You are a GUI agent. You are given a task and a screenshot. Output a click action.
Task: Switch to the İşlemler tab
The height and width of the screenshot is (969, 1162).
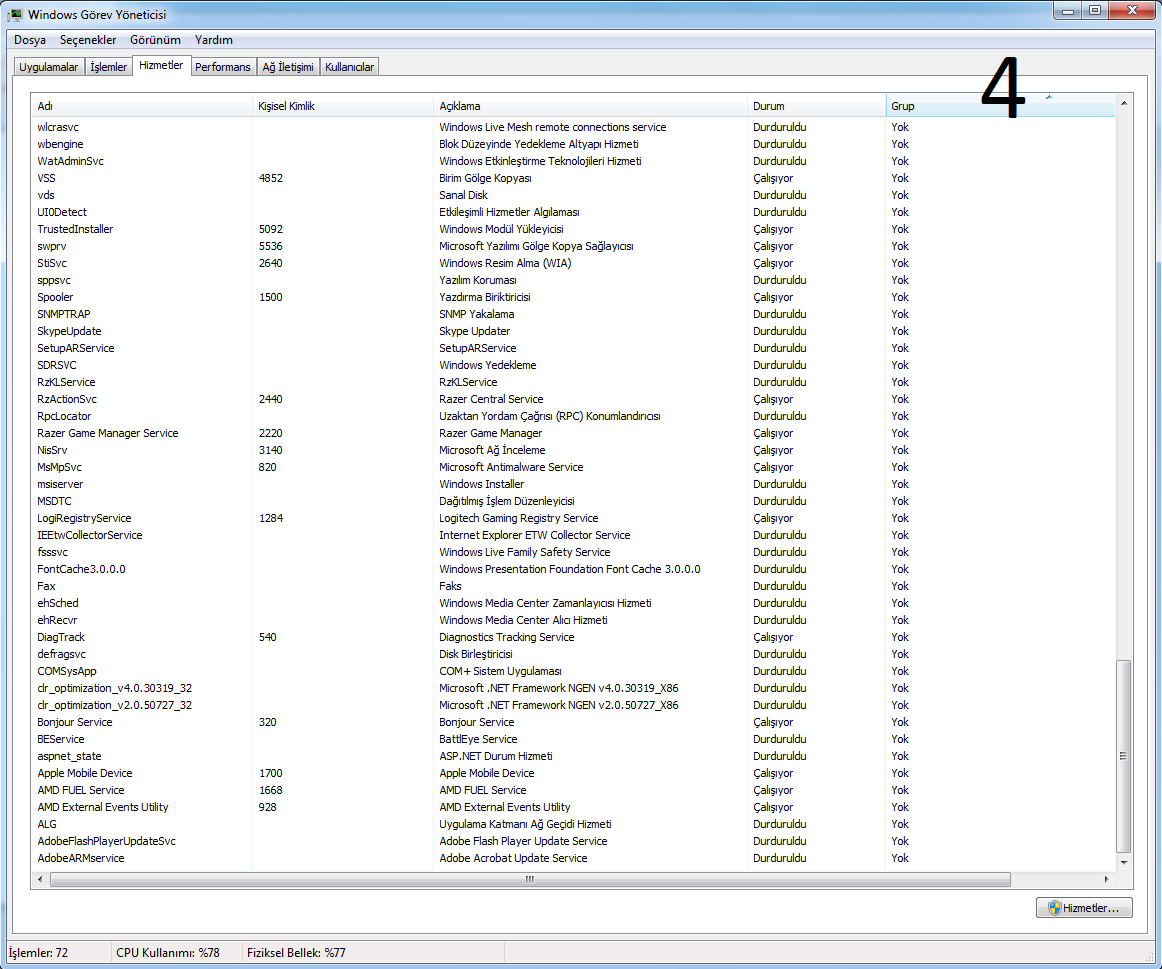[x=108, y=67]
